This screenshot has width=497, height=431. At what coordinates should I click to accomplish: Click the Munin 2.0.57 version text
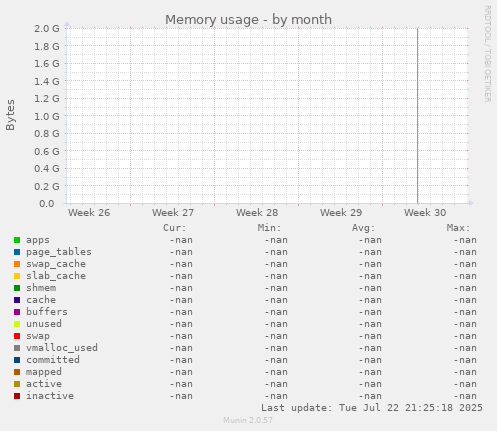pyautogui.click(x=248, y=420)
